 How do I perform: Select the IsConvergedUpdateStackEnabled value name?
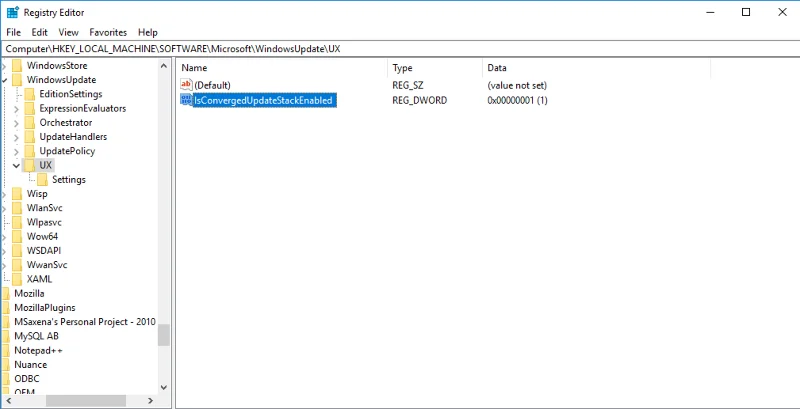click(263, 100)
